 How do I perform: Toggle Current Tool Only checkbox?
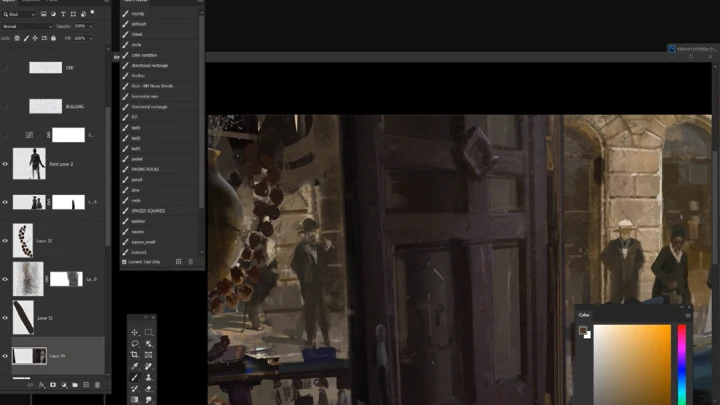pos(124,262)
